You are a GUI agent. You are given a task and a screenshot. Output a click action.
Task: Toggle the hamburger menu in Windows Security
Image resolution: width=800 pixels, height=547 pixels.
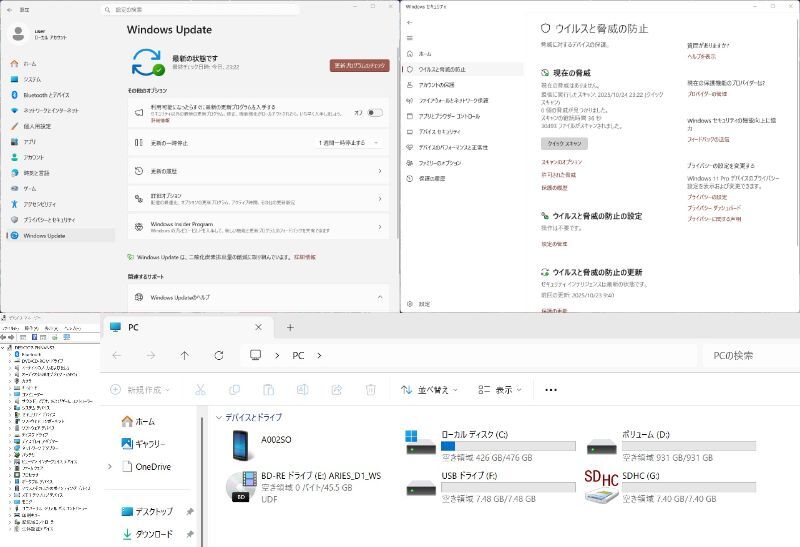[x=409, y=38]
